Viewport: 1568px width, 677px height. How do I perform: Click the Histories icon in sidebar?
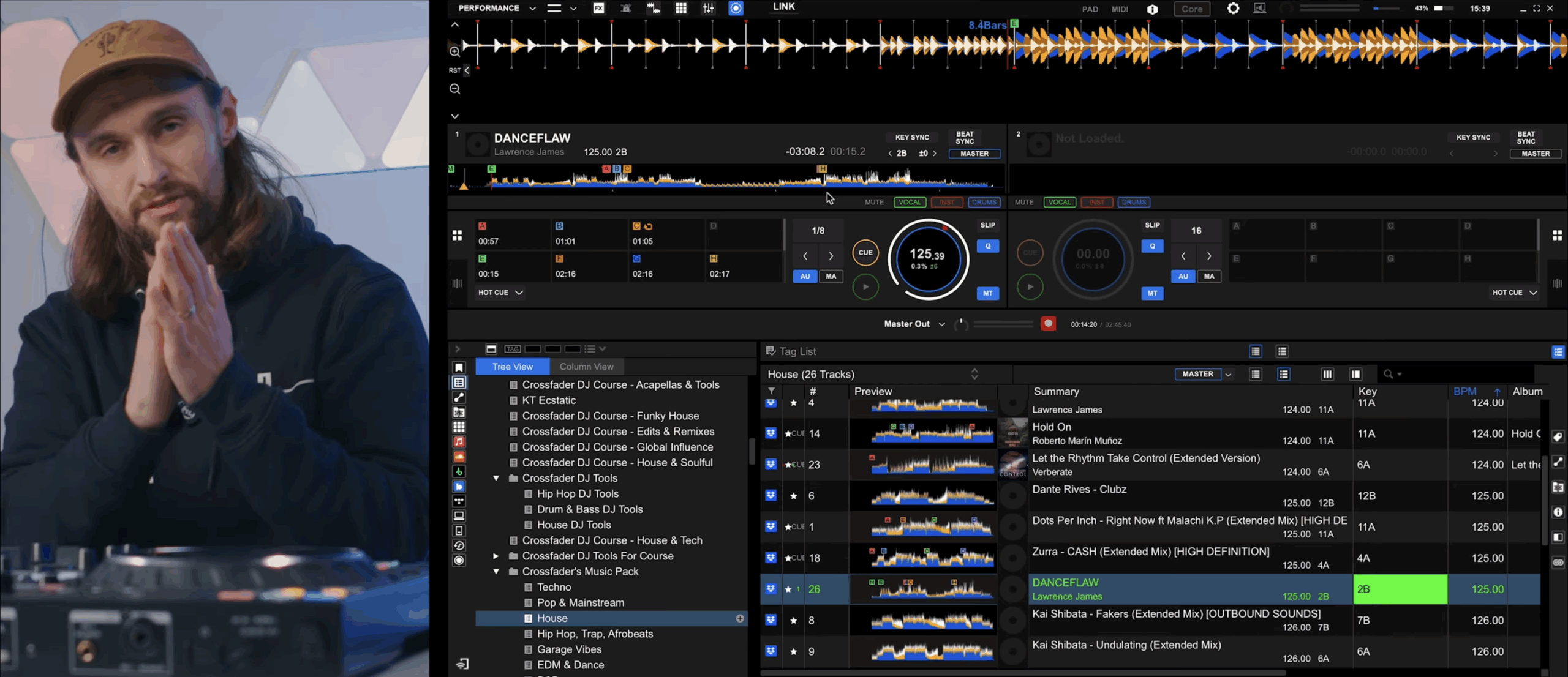459,545
